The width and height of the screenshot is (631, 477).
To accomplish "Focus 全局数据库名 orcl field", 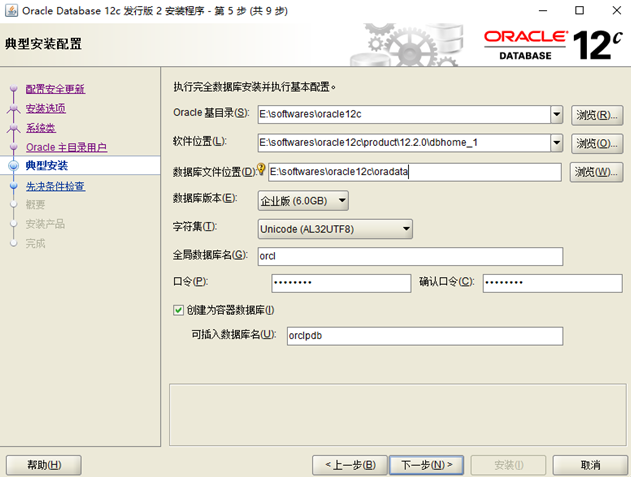I will click(x=410, y=256).
